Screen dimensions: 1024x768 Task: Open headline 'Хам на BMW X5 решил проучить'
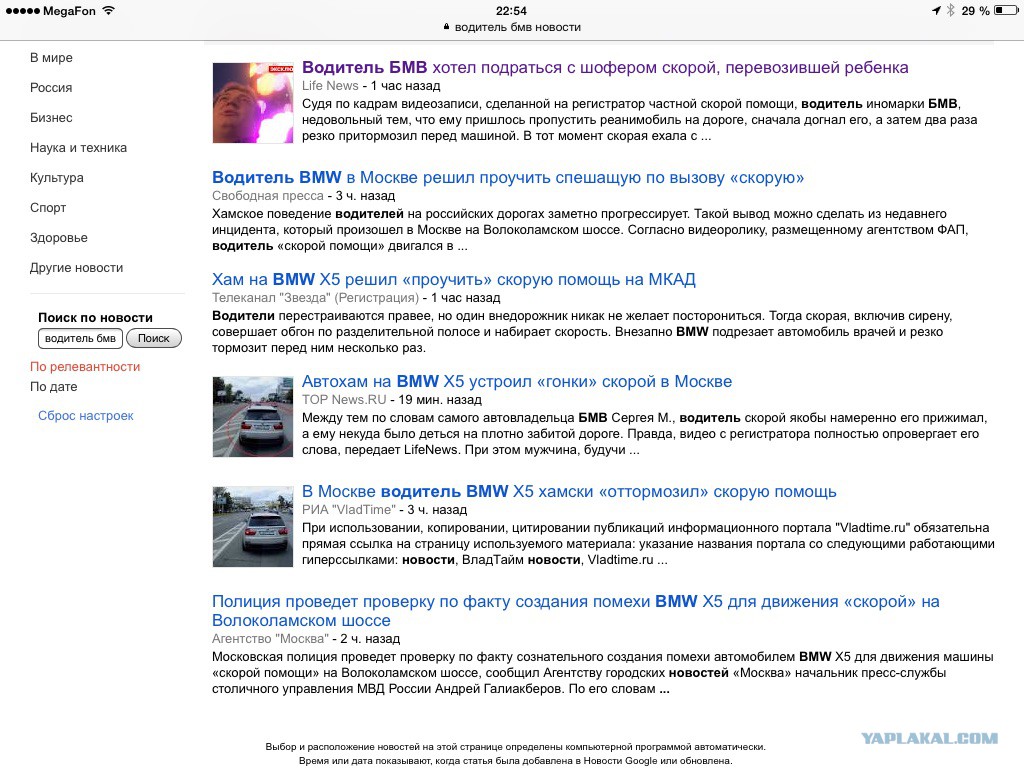[454, 279]
